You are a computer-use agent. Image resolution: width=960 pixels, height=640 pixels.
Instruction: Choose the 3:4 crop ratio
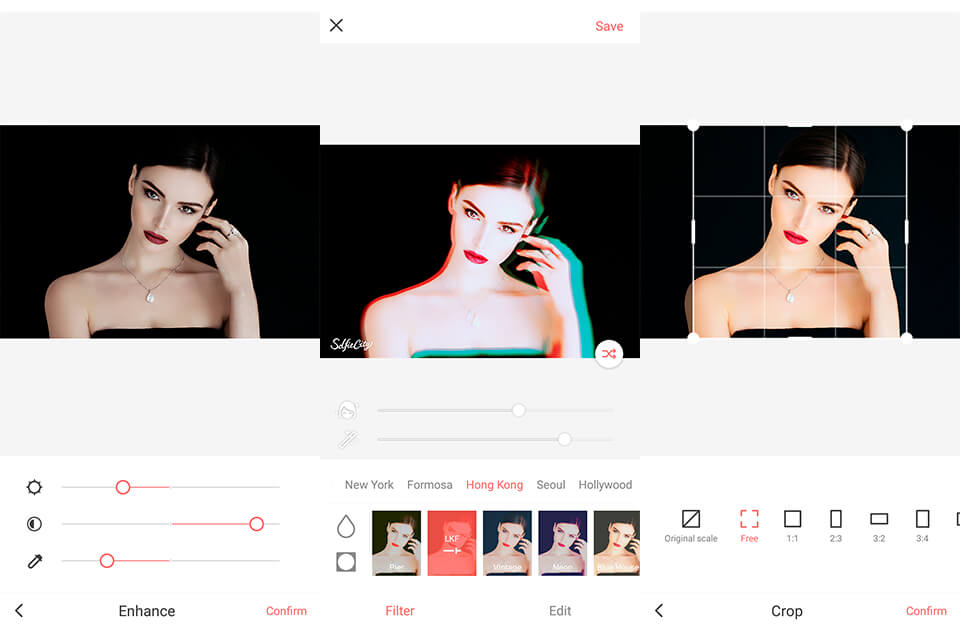coord(922,526)
